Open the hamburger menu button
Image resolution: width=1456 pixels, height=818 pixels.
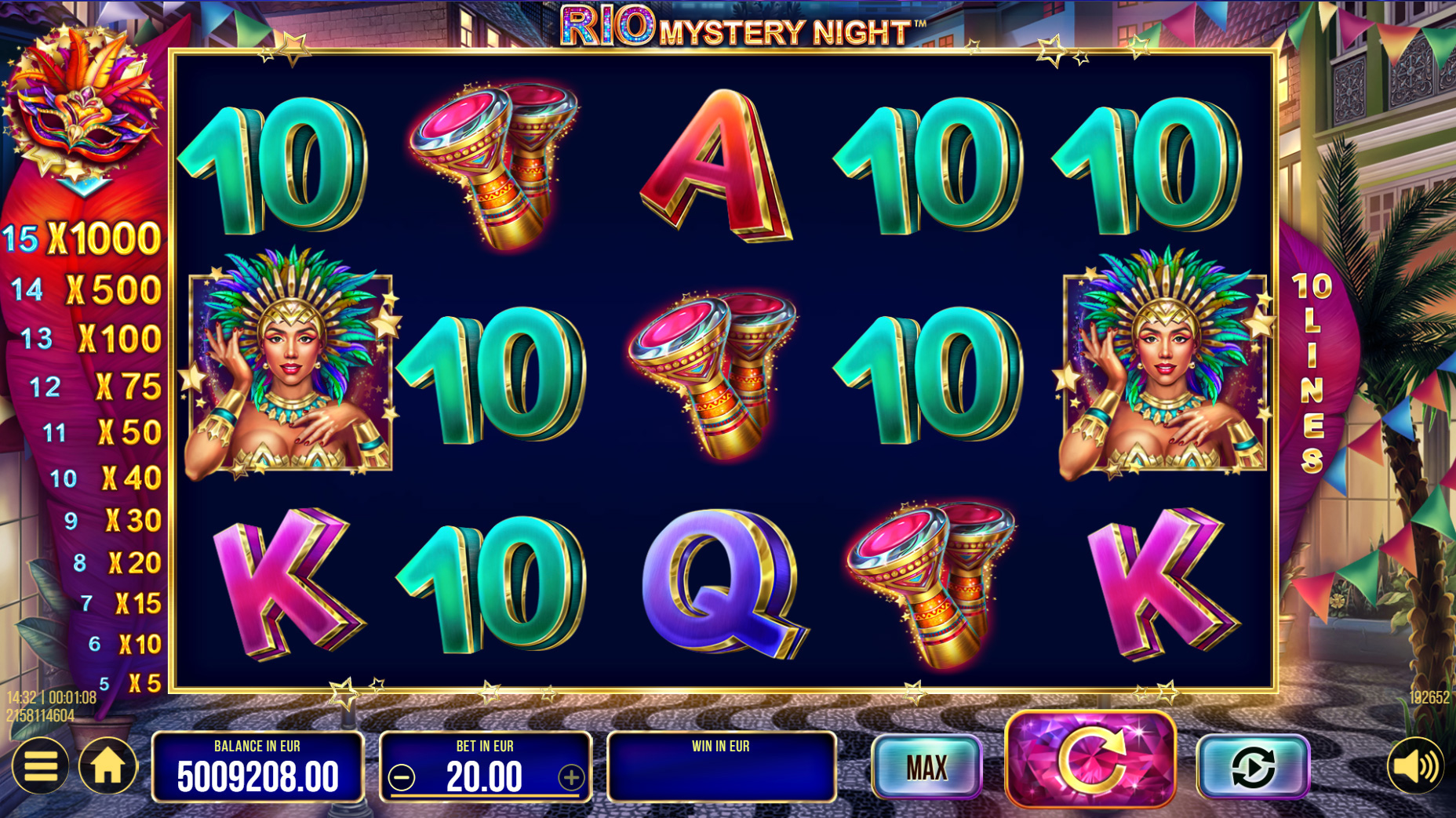40,766
